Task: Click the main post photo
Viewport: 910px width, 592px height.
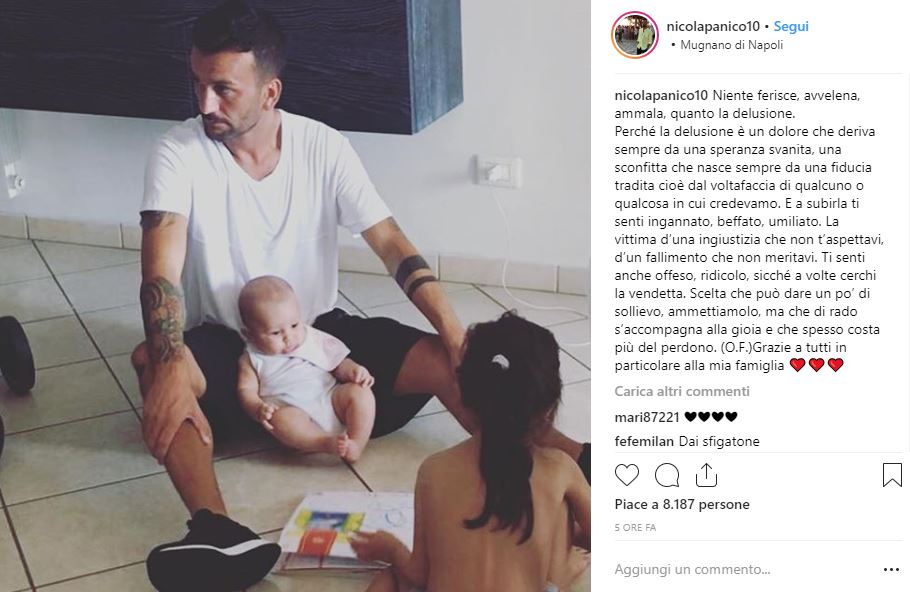Action: click(x=295, y=296)
